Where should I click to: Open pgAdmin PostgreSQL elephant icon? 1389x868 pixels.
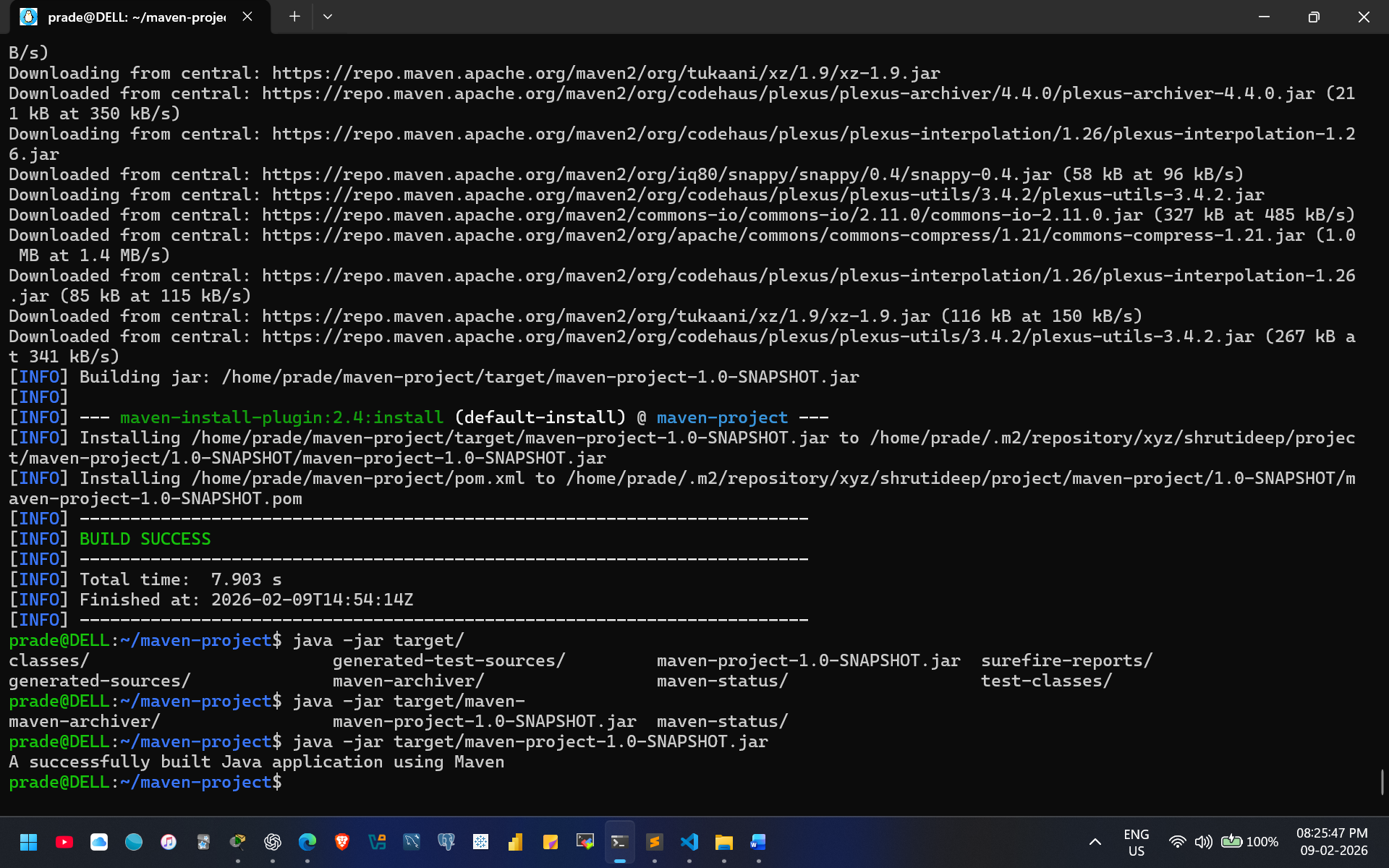click(446, 842)
